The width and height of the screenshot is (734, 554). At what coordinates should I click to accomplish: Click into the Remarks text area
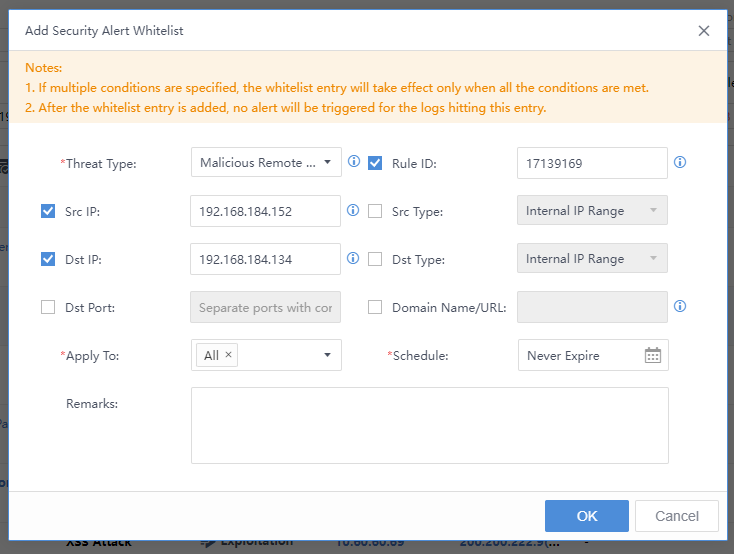tap(429, 426)
